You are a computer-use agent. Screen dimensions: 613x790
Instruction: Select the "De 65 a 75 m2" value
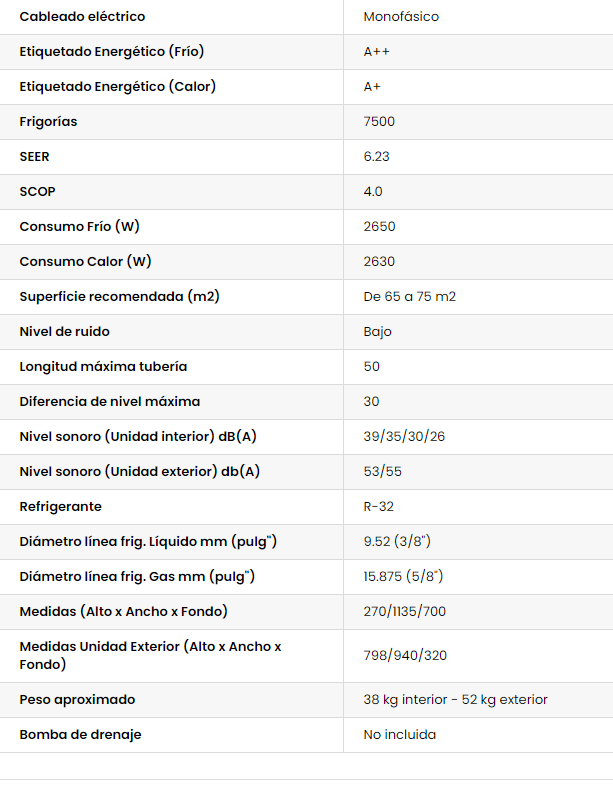(x=410, y=297)
